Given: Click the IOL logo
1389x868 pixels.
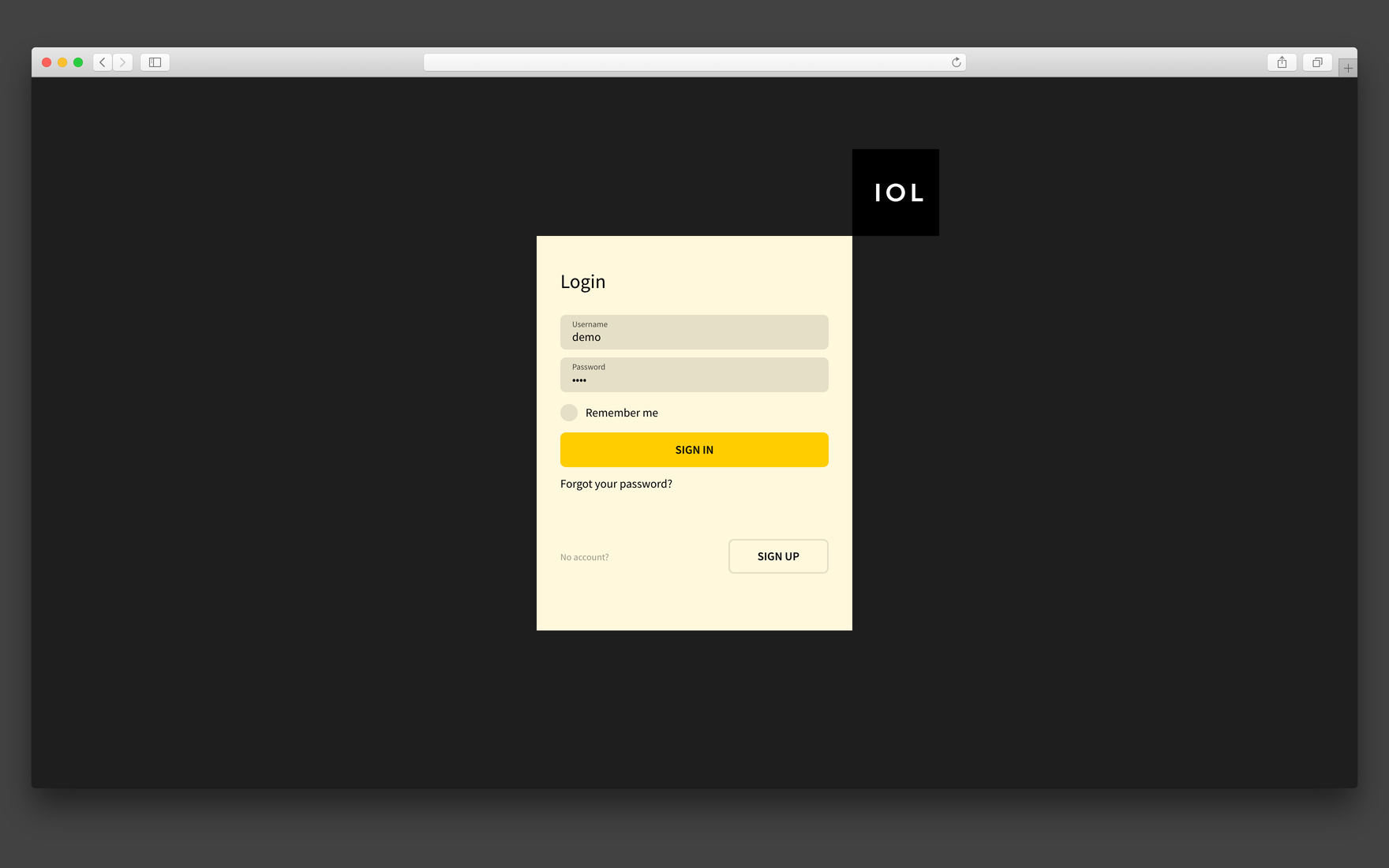Looking at the screenshot, I should [x=896, y=193].
